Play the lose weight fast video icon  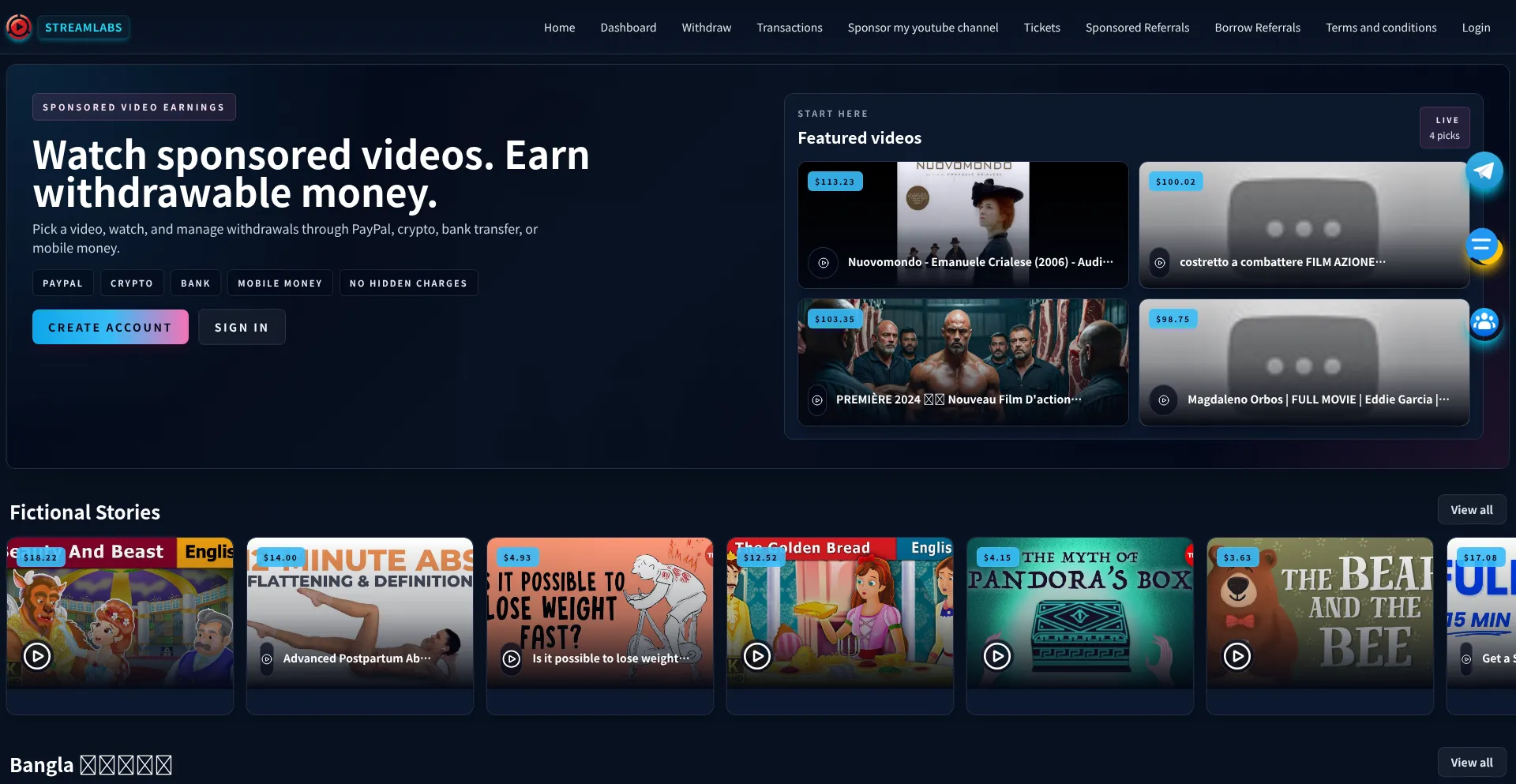(512, 658)
